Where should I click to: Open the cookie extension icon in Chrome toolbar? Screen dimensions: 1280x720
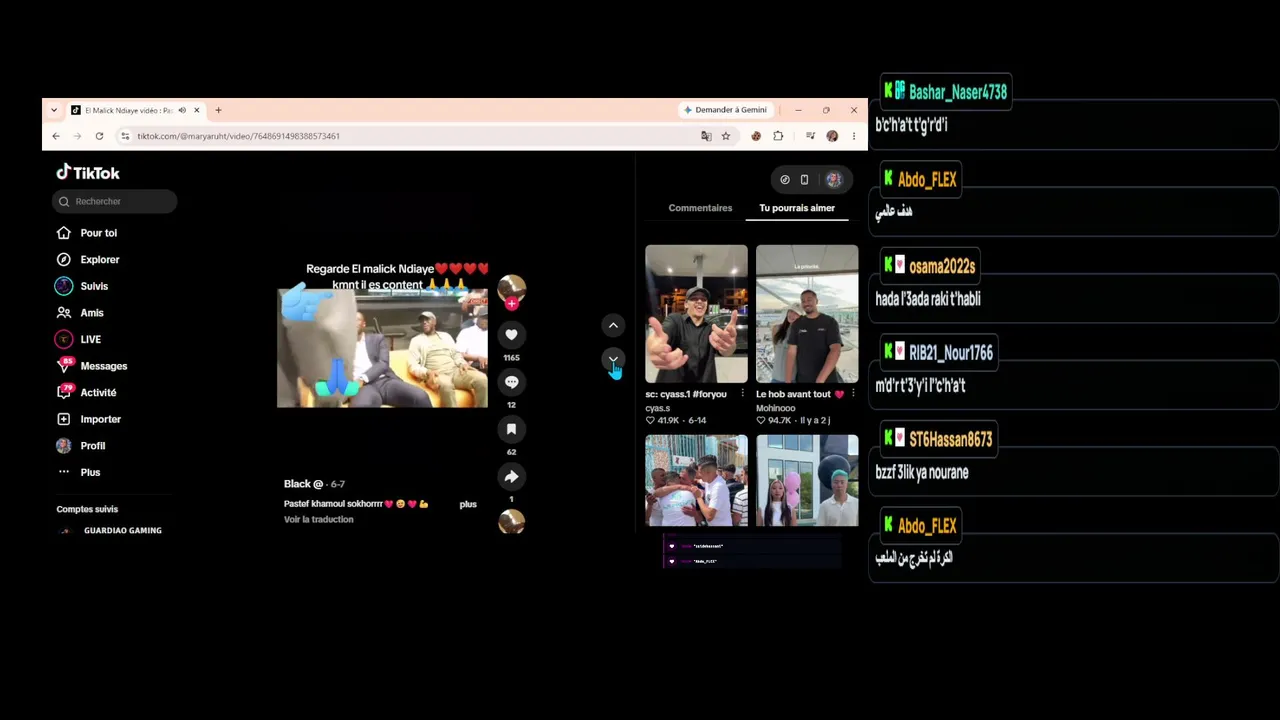coord(756,136)
